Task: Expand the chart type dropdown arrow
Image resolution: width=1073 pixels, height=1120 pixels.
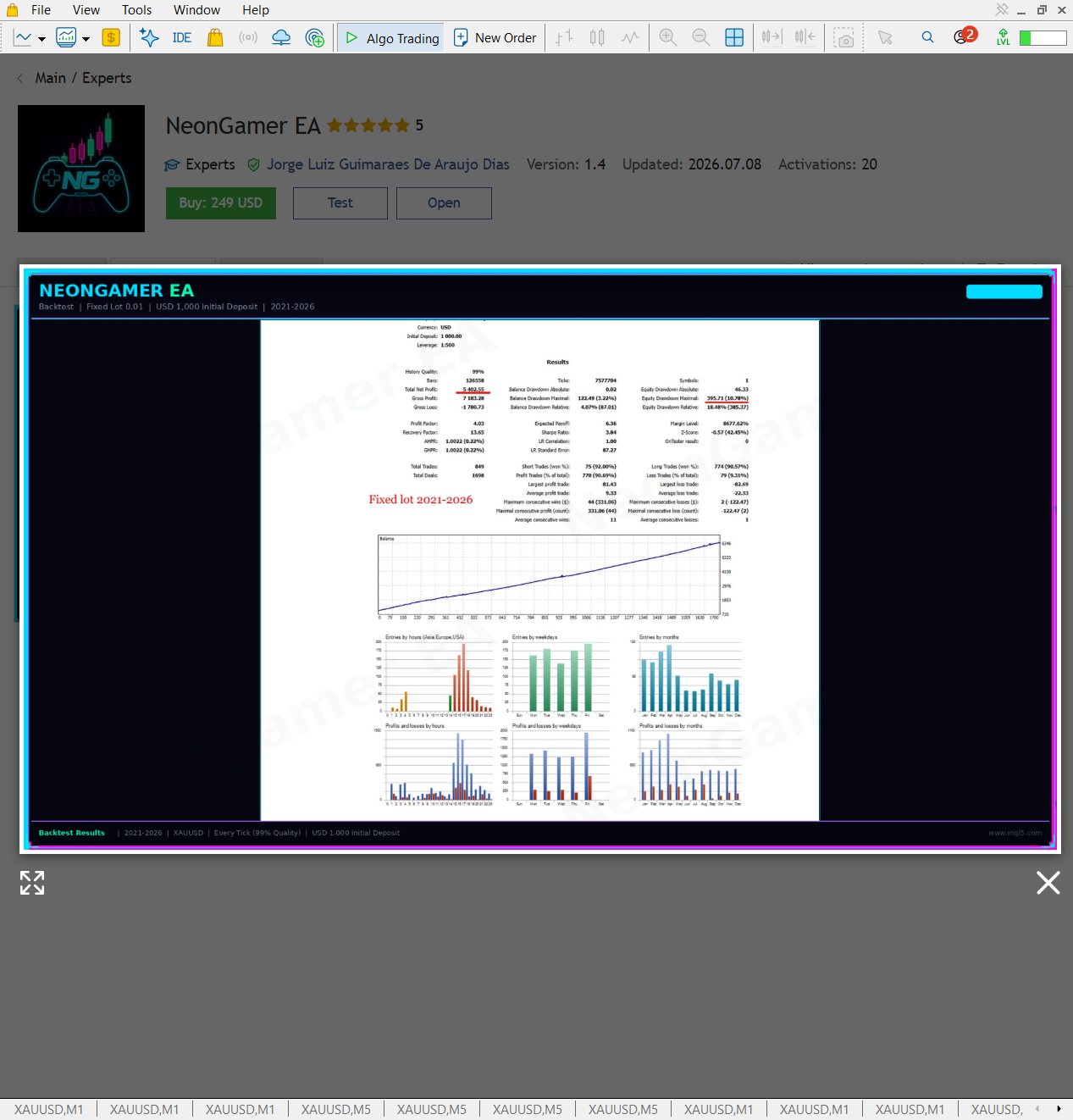Action: tap(41, 38)
